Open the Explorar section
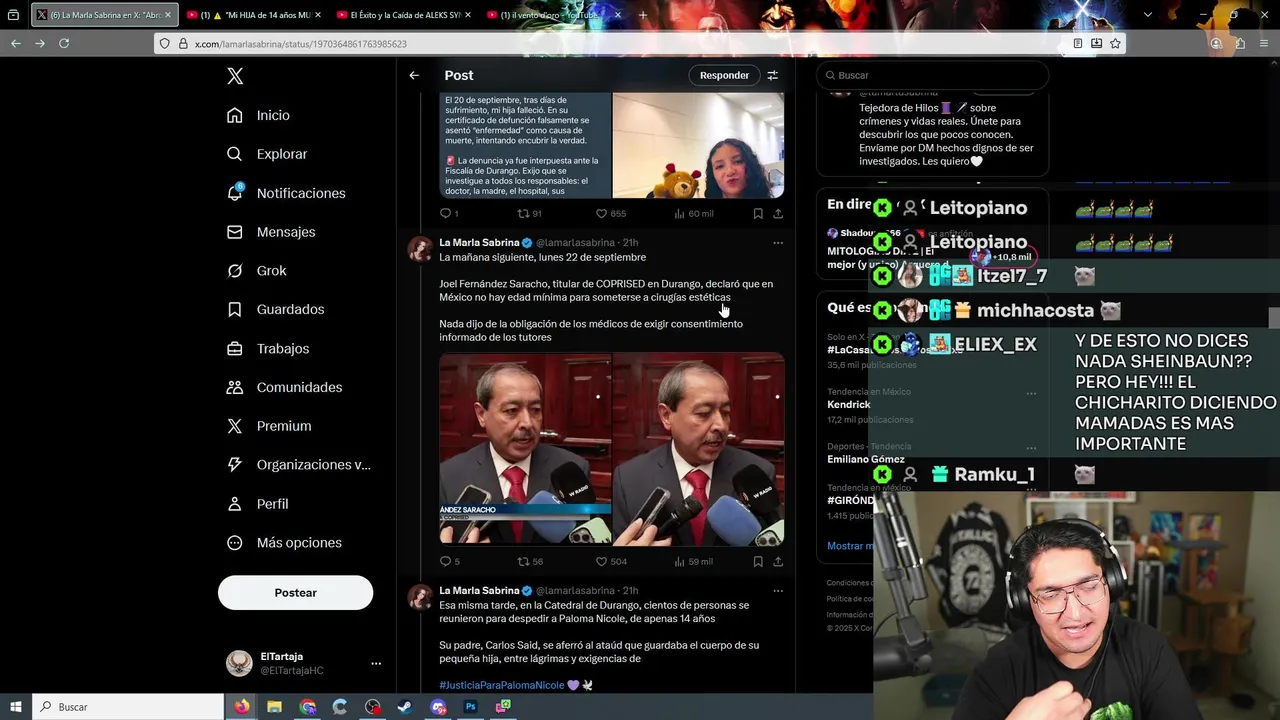This screenshot has width=1280, height=720. (x=267, y=154)
